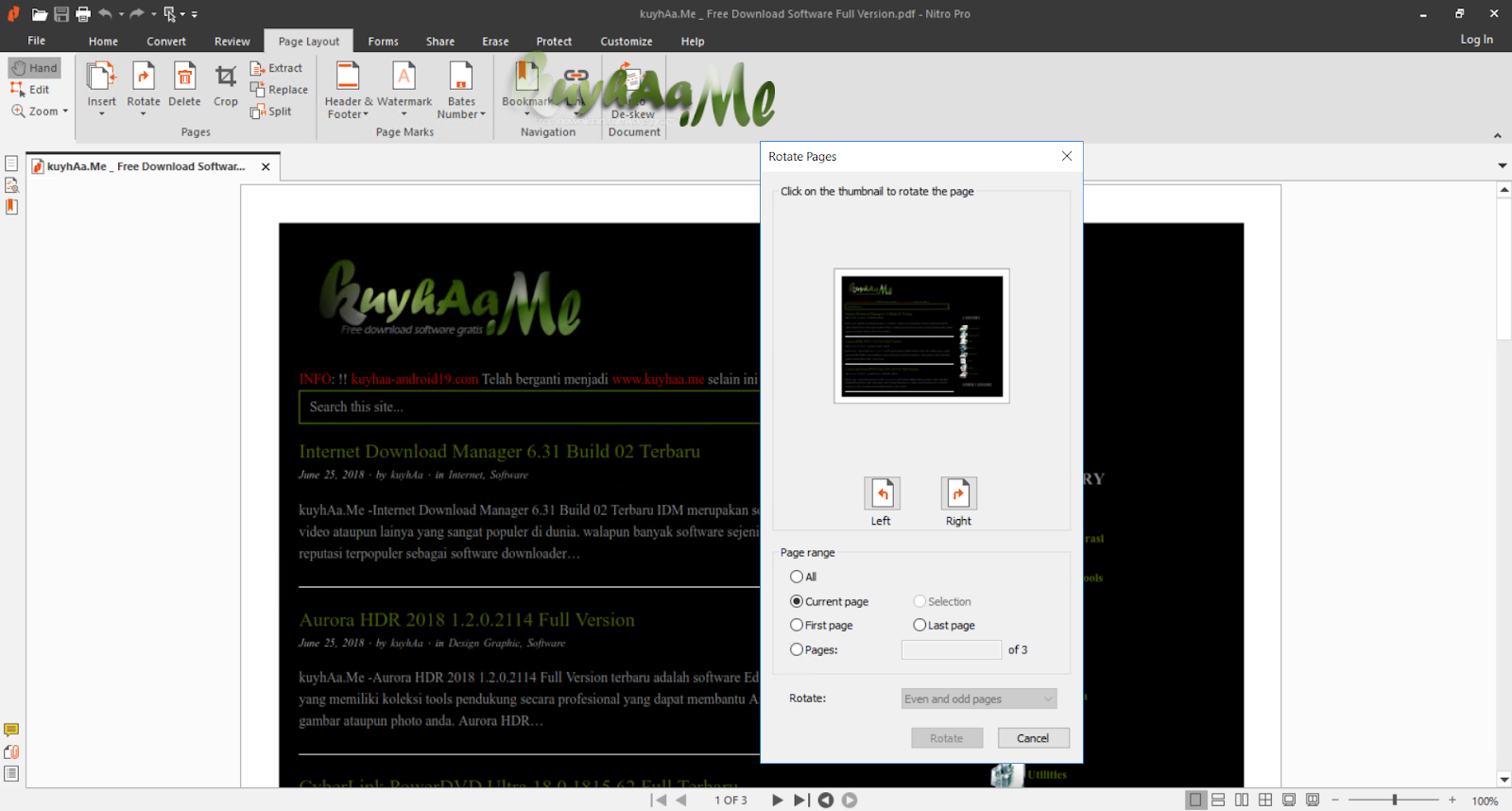
Task: Switch to the Convert tab
Action: pyautogui.click(x=166, y=42)
